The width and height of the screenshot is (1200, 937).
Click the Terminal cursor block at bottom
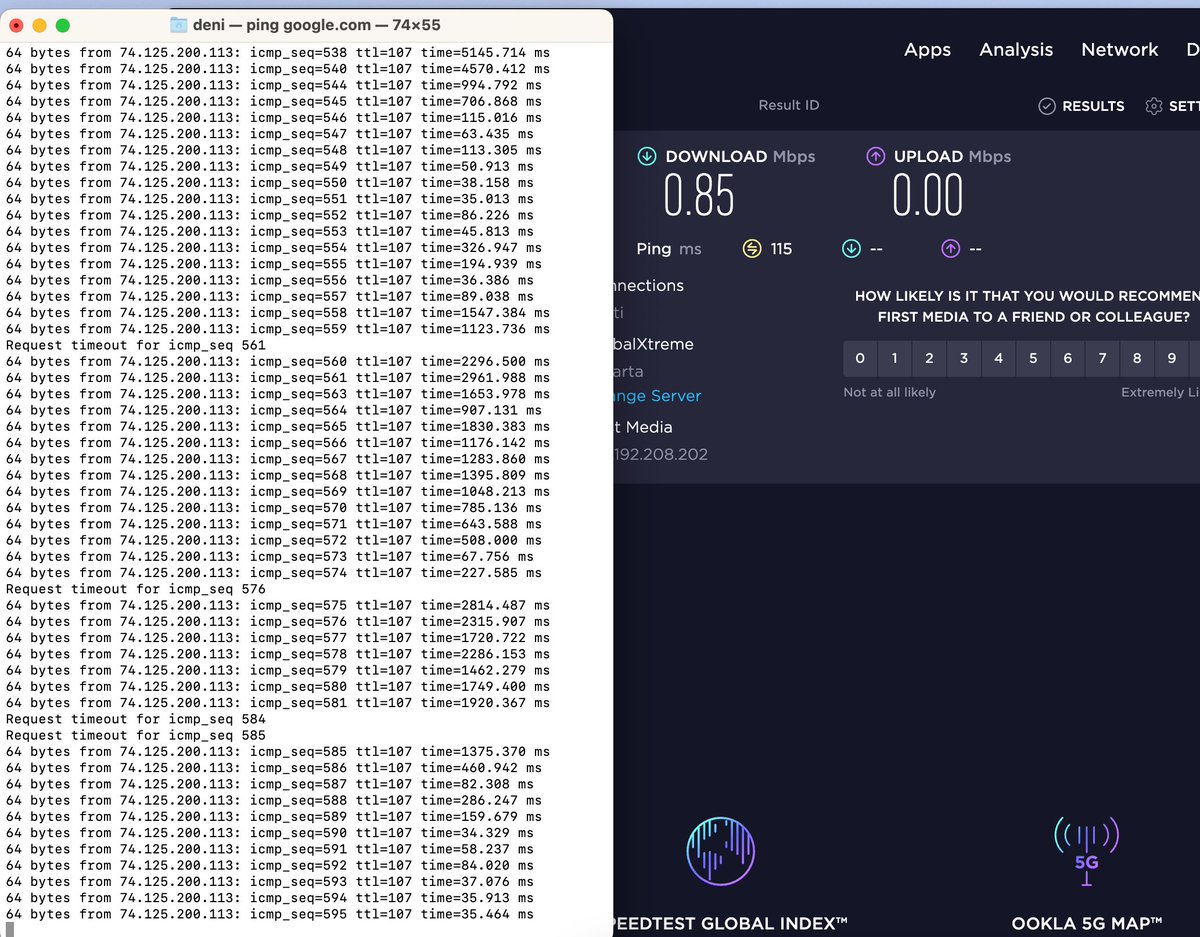point(10,930)
